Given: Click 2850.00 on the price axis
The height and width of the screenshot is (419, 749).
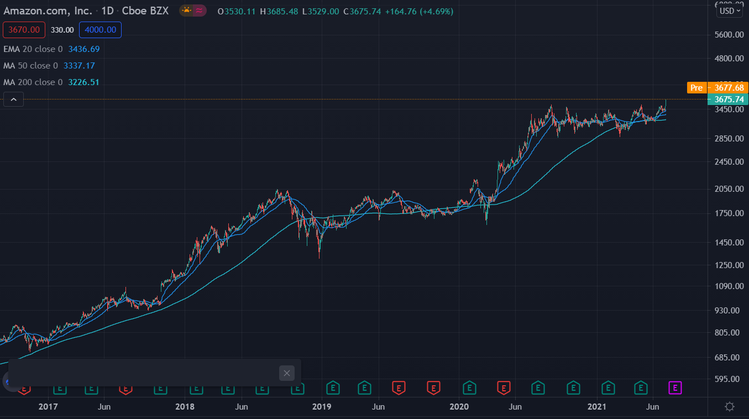Looking at the screenshot, I should coord(729,138).
